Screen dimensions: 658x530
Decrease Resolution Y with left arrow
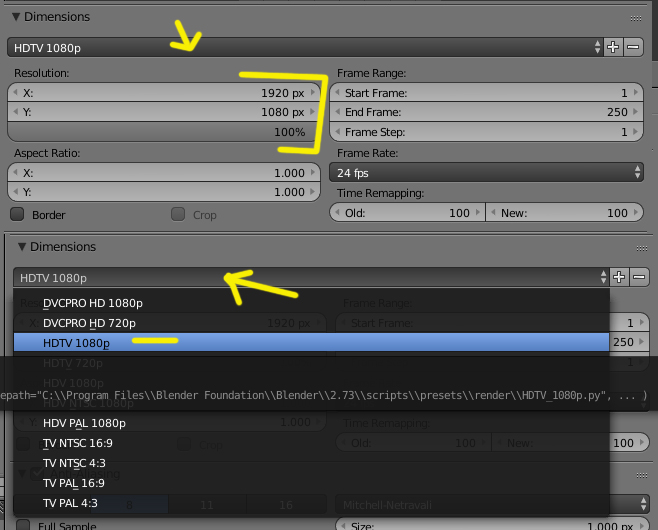pyautogui.click(x=16, y=112)
